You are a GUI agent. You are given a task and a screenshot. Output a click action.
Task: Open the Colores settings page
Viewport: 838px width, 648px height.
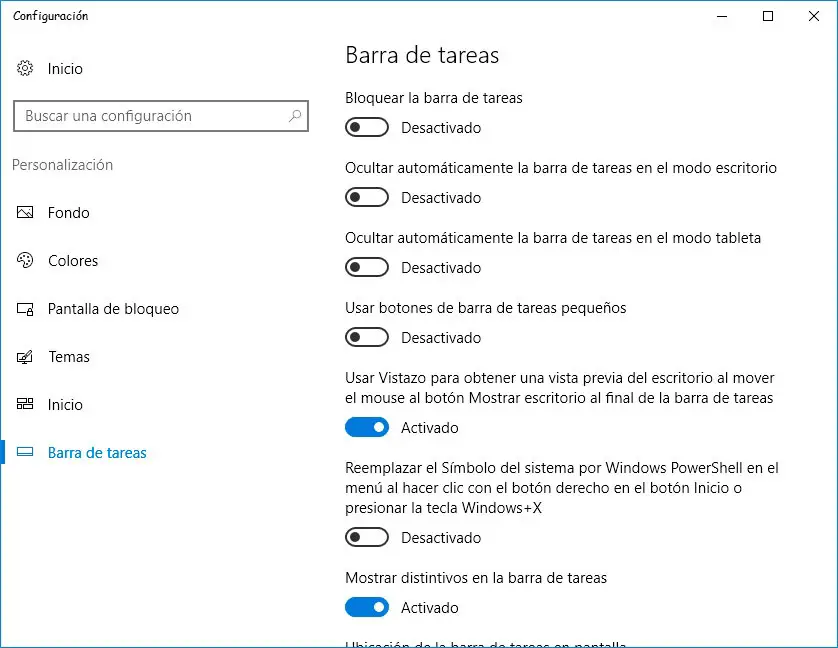73,261
